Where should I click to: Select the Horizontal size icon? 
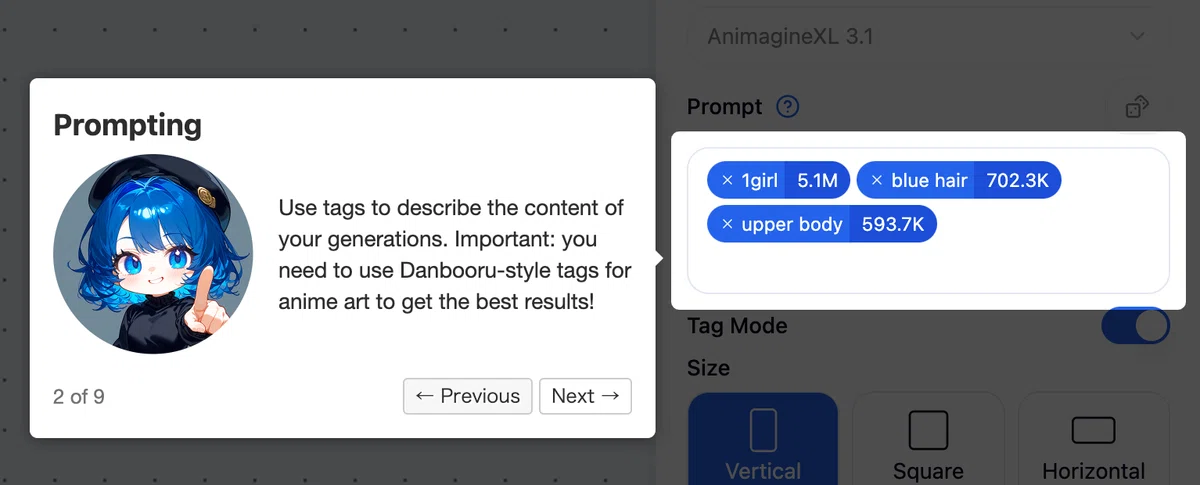tap(1093, 430)
